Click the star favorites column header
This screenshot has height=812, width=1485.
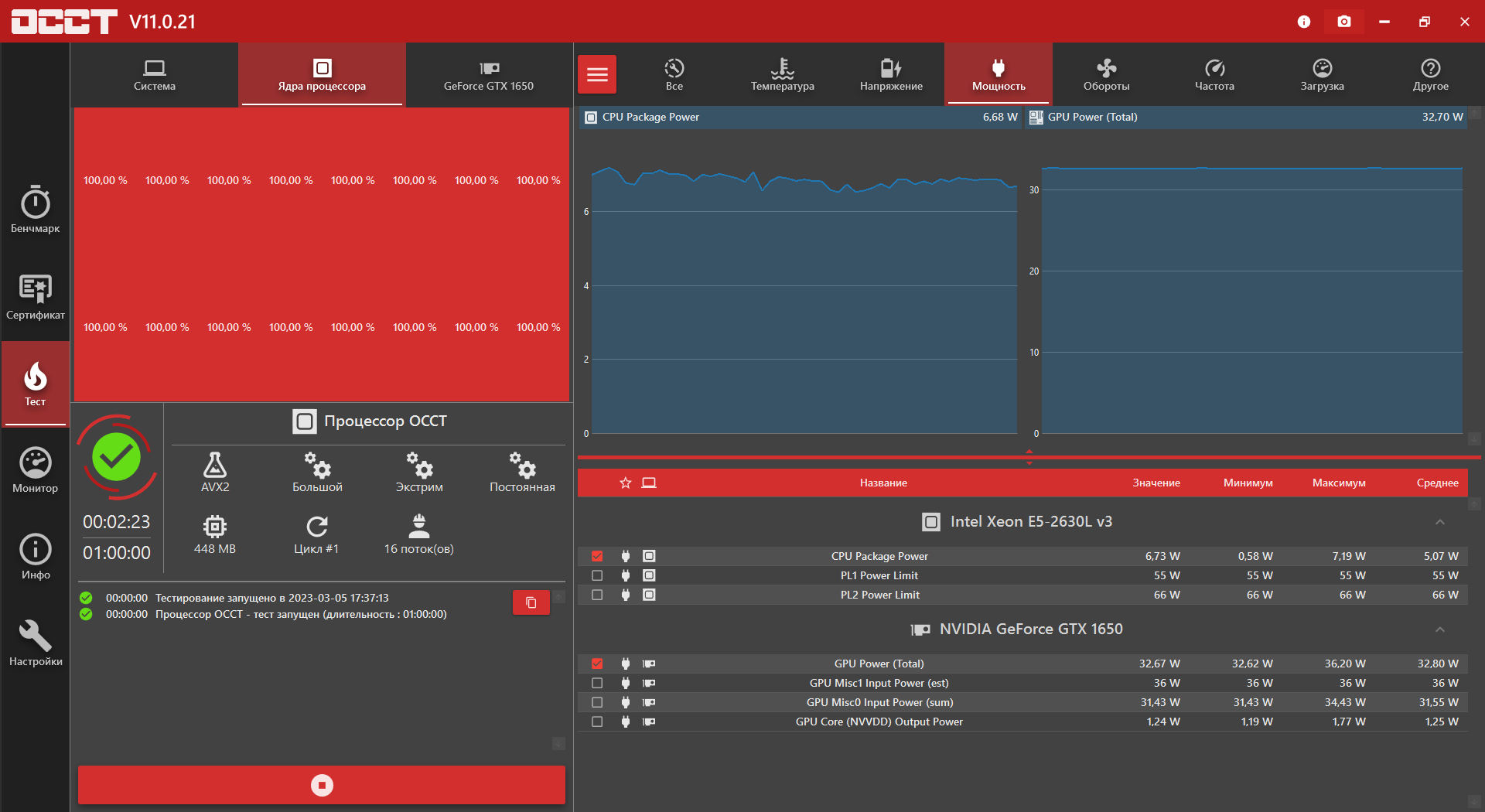tap(626, 483)
